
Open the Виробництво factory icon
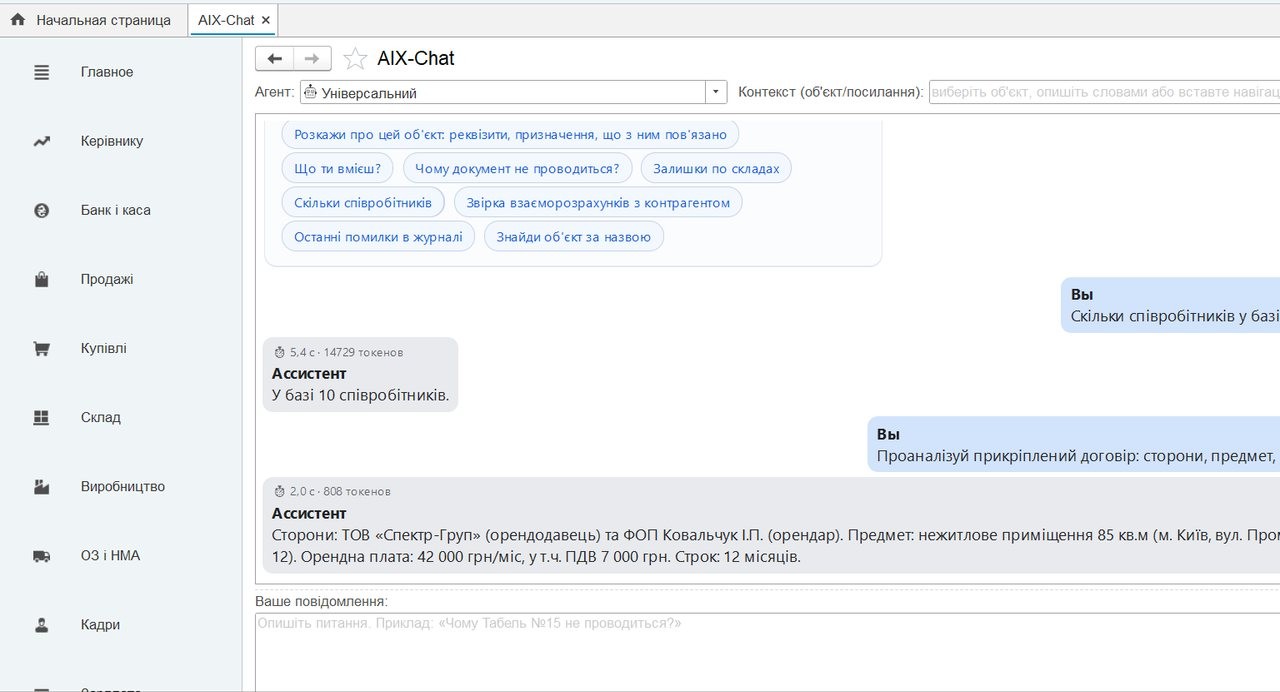41,487
